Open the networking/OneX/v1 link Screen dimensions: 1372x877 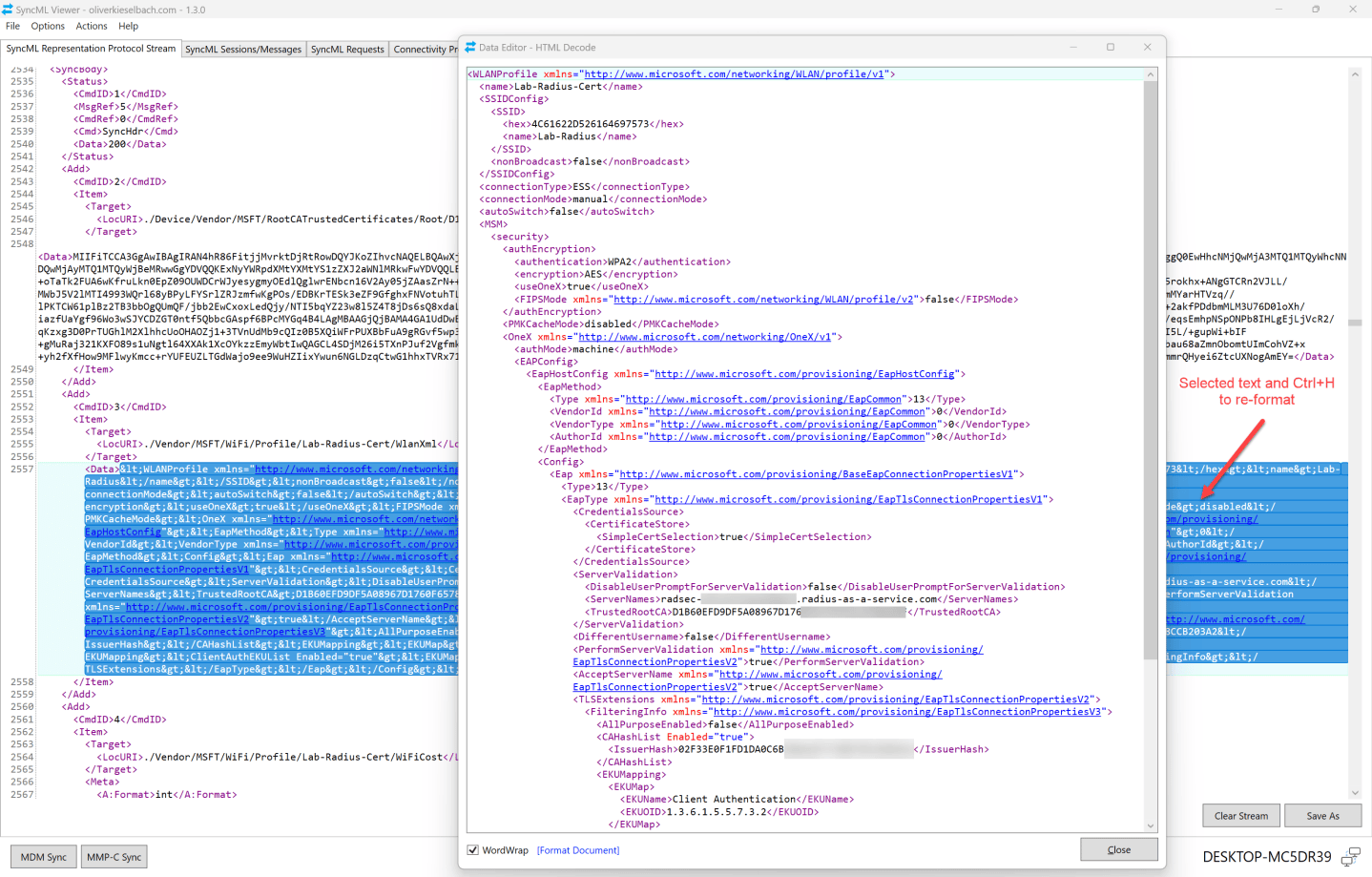point(705,337)
